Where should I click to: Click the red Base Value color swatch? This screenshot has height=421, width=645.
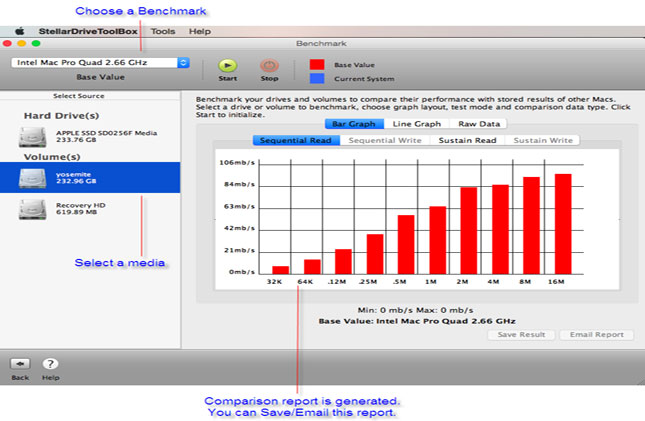click(317, 65)
